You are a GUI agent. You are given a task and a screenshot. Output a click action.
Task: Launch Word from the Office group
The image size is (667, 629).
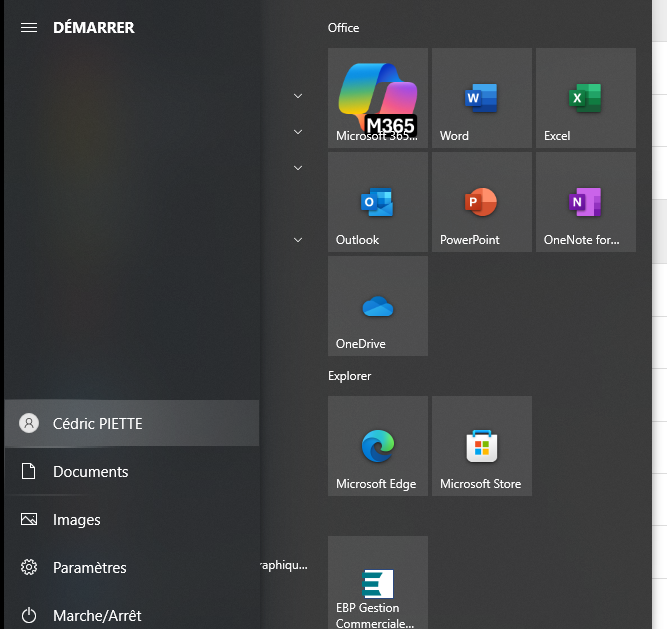482,98
